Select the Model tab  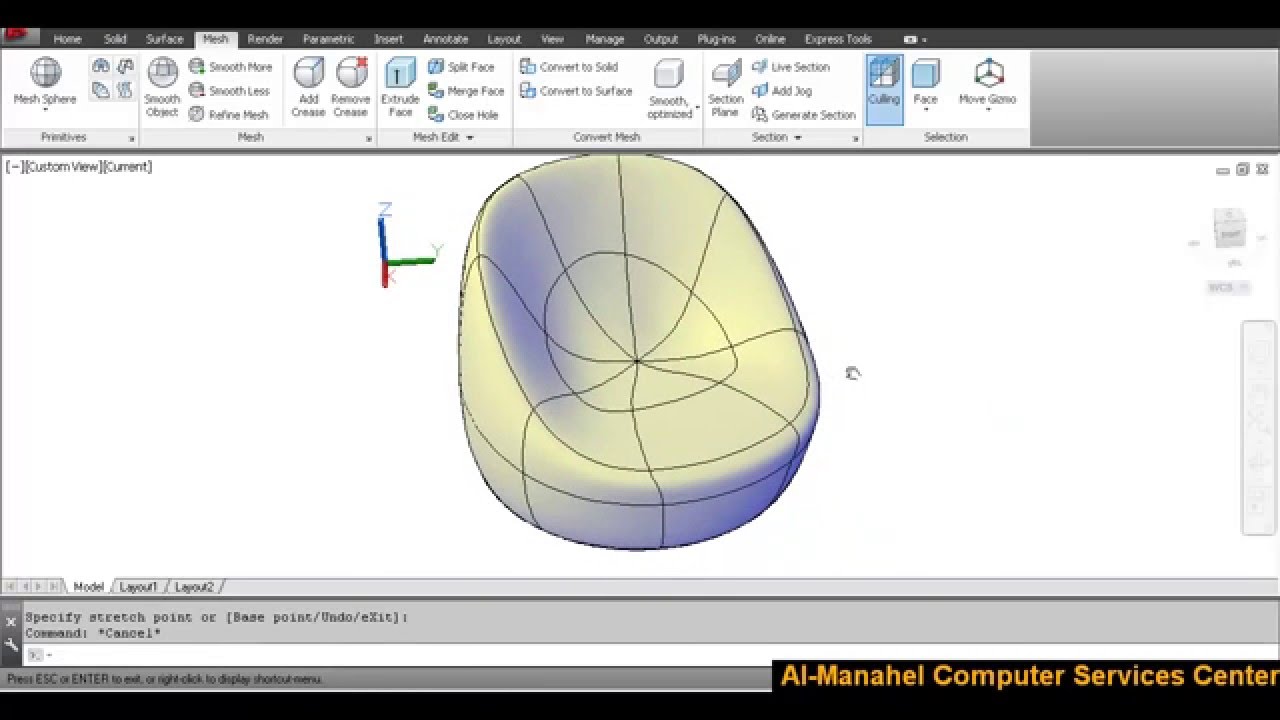coord(88,587)
